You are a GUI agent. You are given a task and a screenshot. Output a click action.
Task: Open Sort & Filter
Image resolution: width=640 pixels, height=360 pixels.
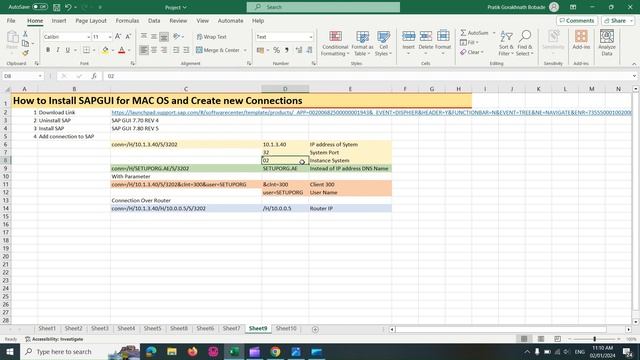pyautogui.click(x=506, y=43)
